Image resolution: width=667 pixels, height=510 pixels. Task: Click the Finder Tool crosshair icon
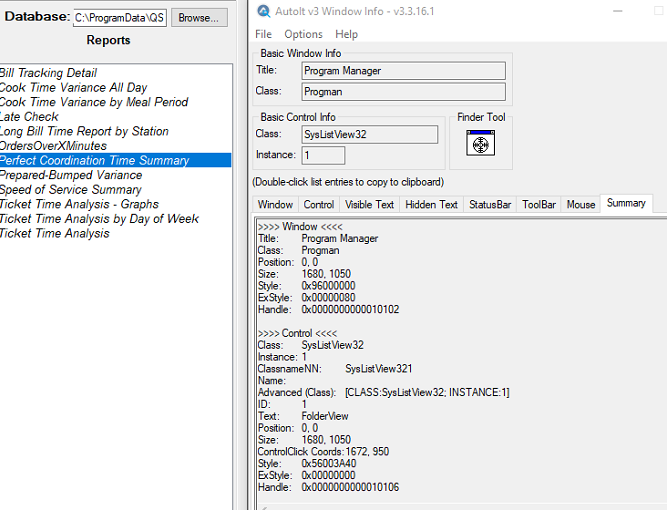coord(480,143)
